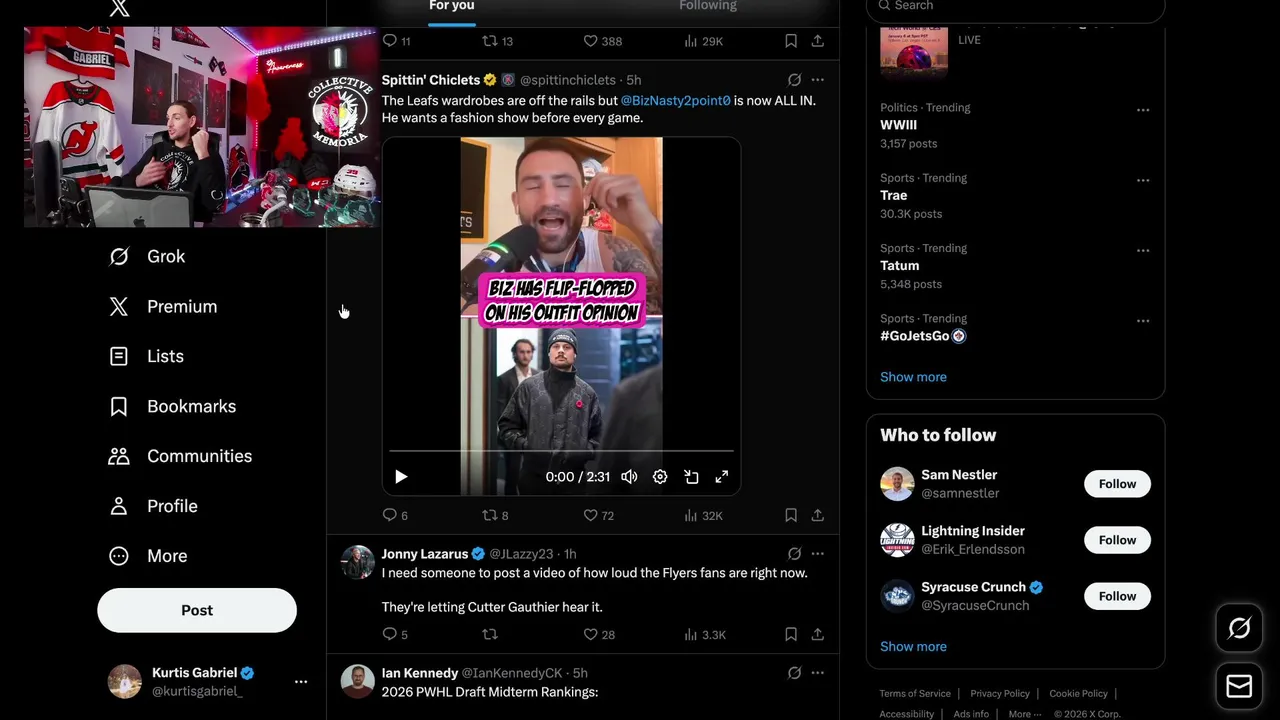Image resolution: width=1280 pixels, height=720 pixels.
Task: Open account options next to Kurtis Gabriel
Action: click(300, 681)
